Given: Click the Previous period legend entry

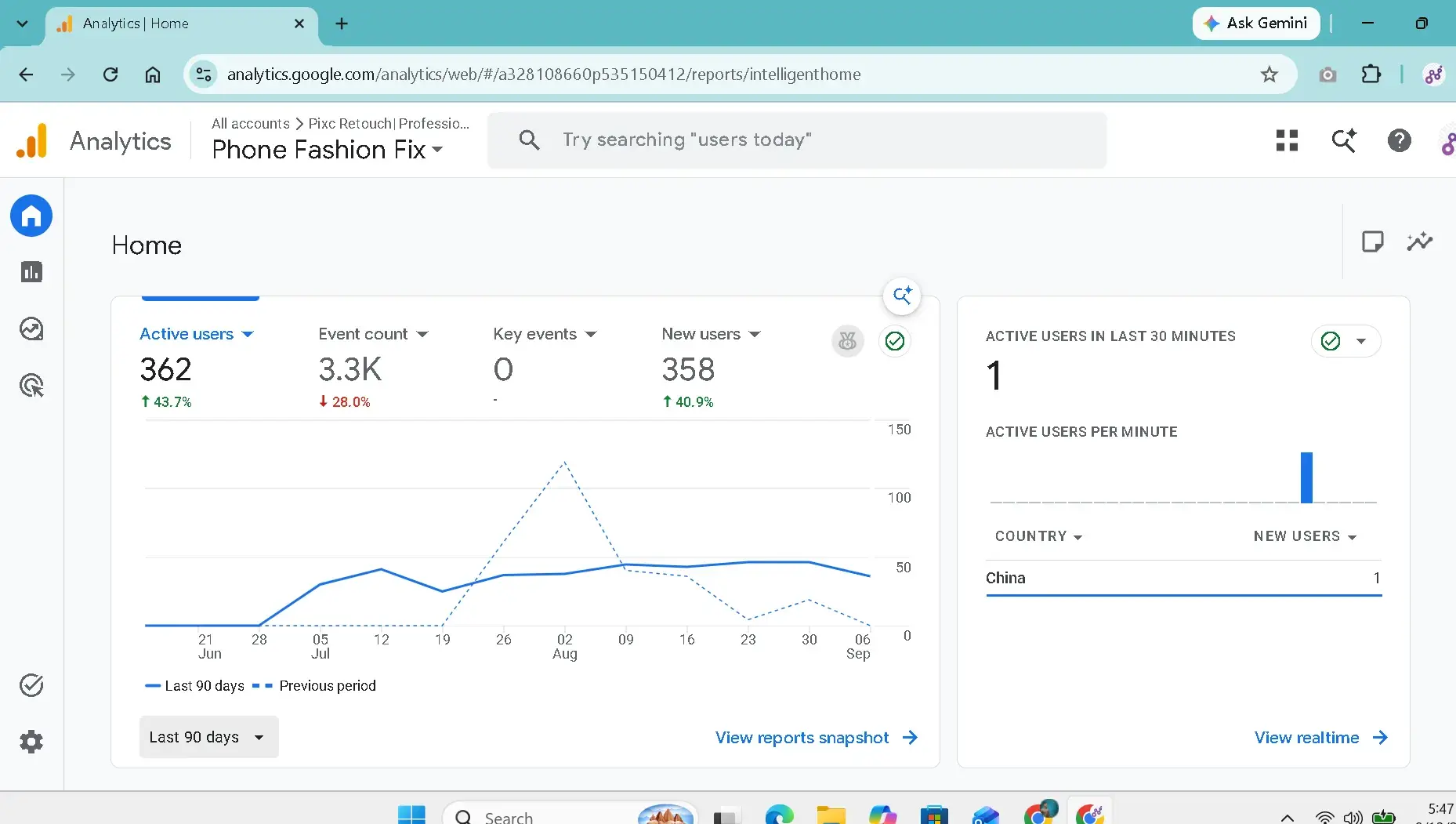Looking at the screenshot, I should [x=314, y=686].
